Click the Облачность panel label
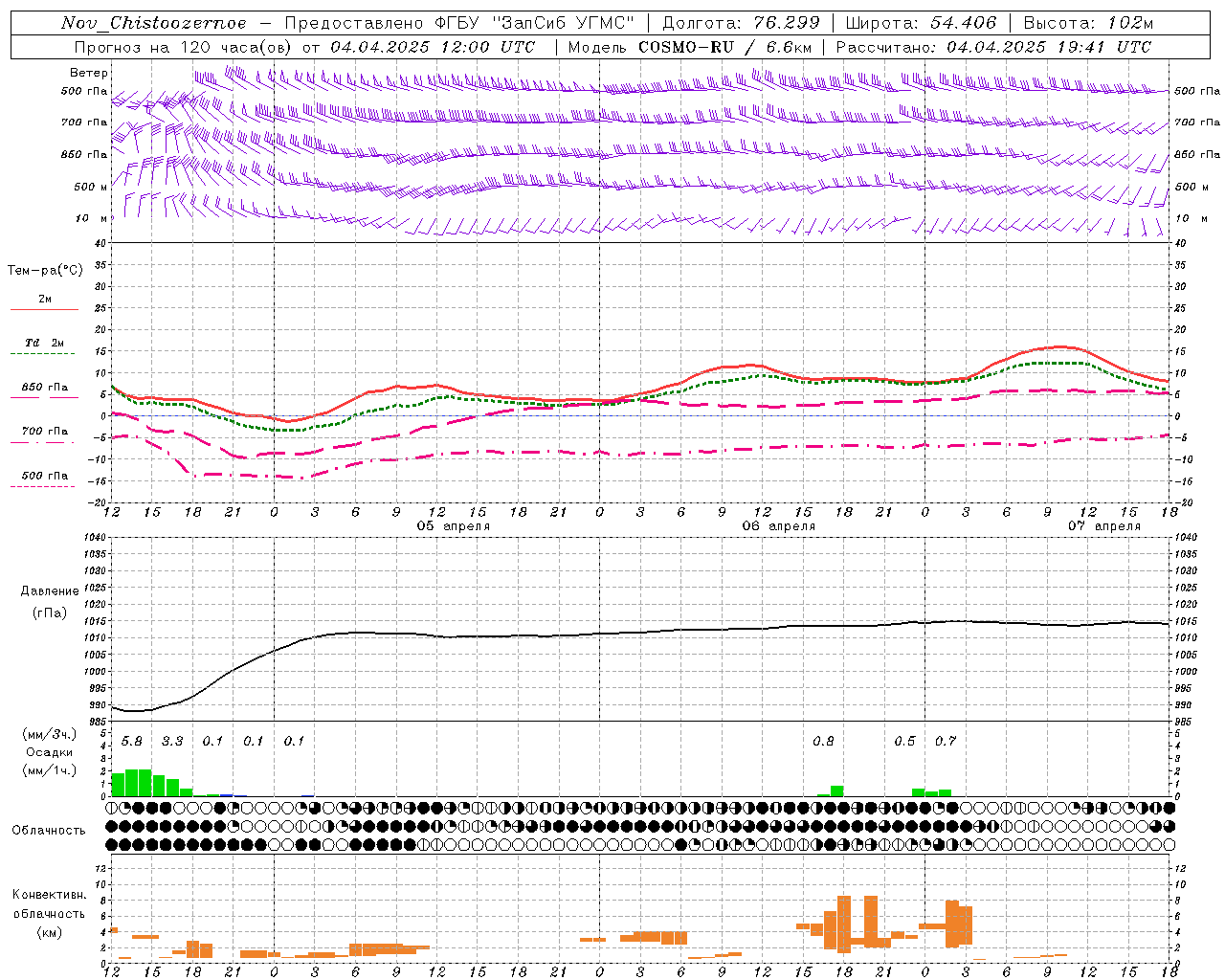1225x980 pixels. coord(49,830)
